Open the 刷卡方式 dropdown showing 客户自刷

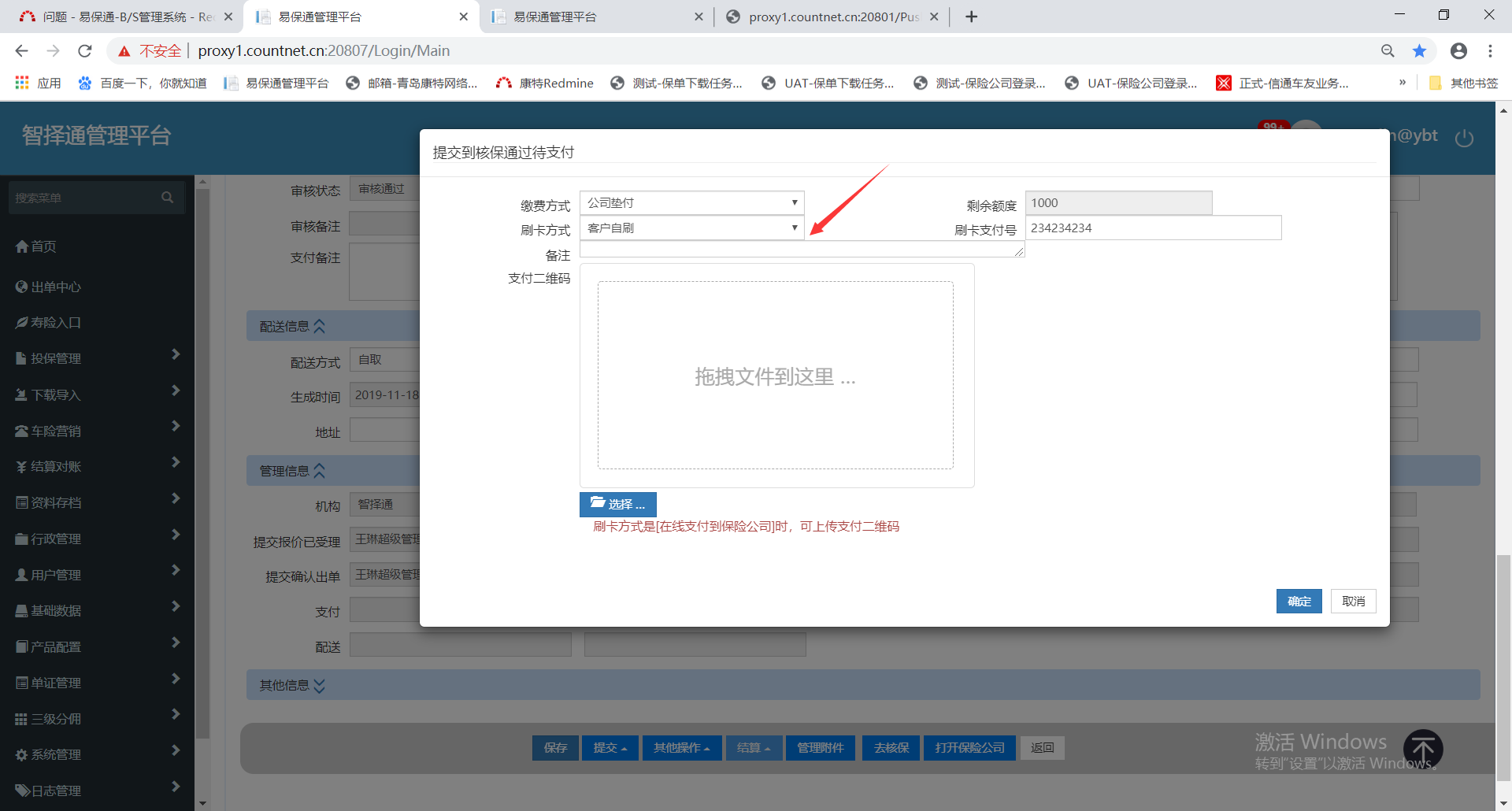point(691,228)
